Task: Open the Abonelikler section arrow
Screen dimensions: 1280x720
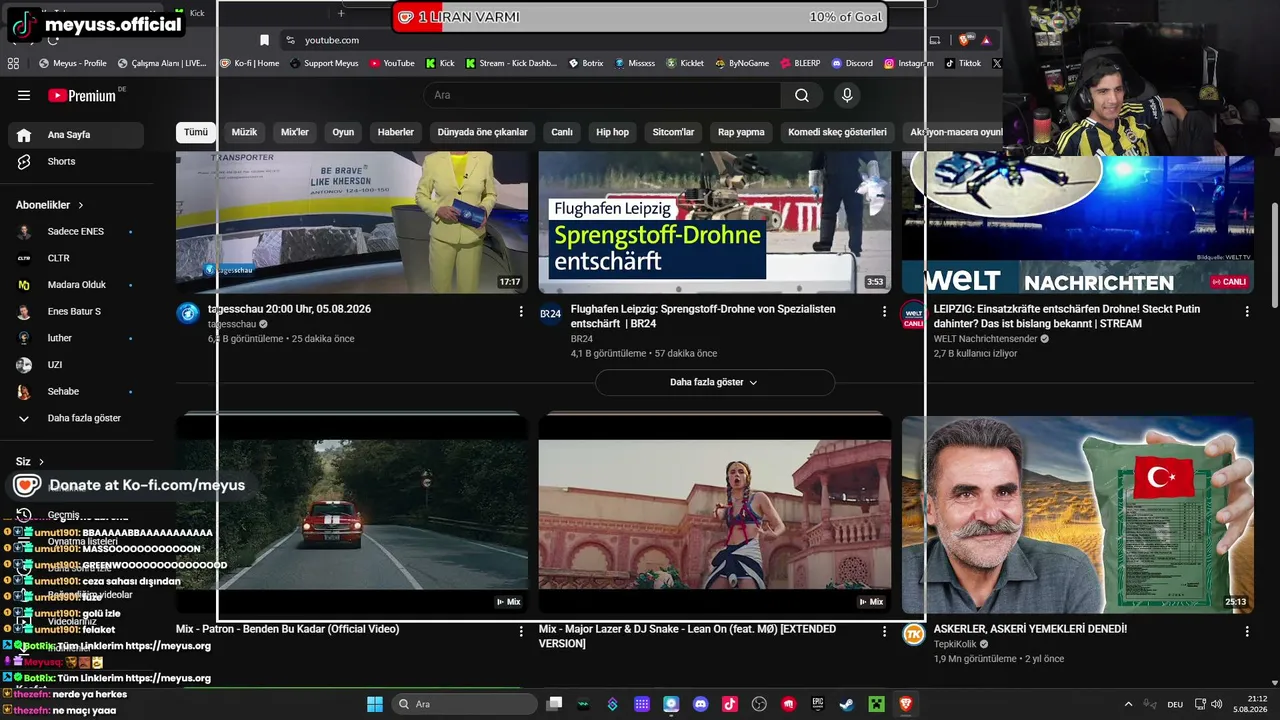Action: click(81, 205)
